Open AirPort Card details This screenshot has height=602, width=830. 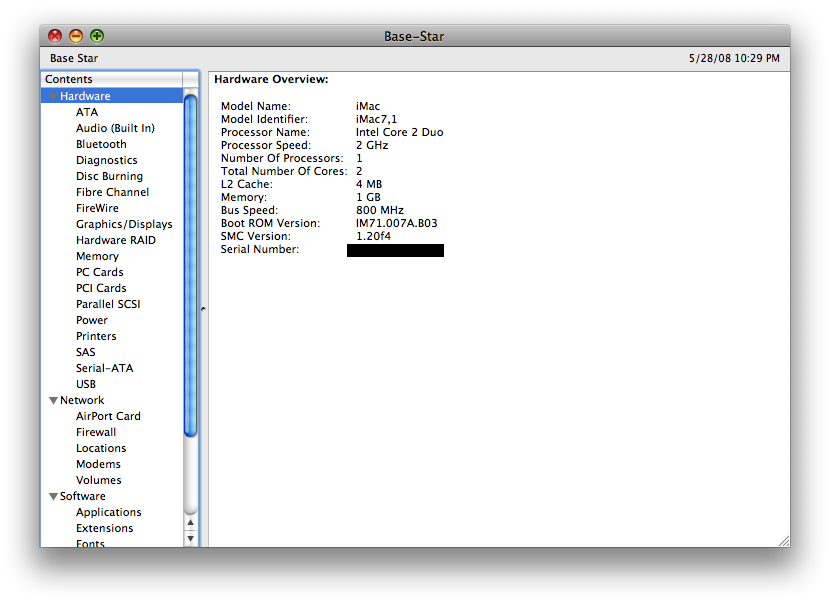point(108,416)
